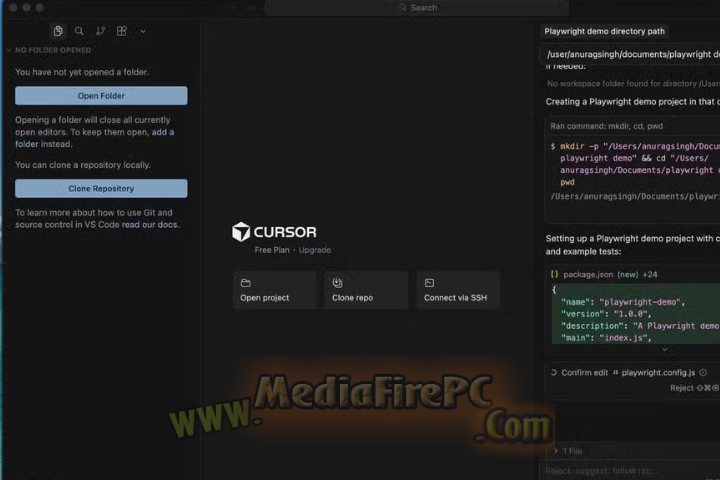The height and width of the screenshot is (480, 720).
Task: Open playwright.config.js in Confirm edit row
Action: pos(658,373)
